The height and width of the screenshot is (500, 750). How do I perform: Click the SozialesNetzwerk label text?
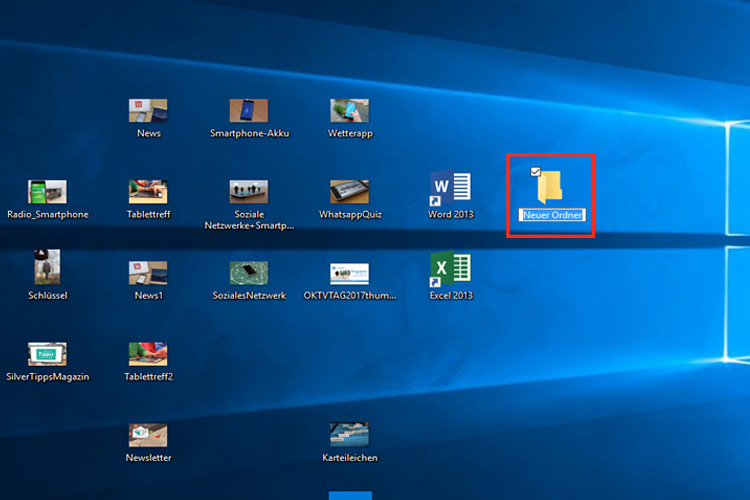[x=249, y=296]
